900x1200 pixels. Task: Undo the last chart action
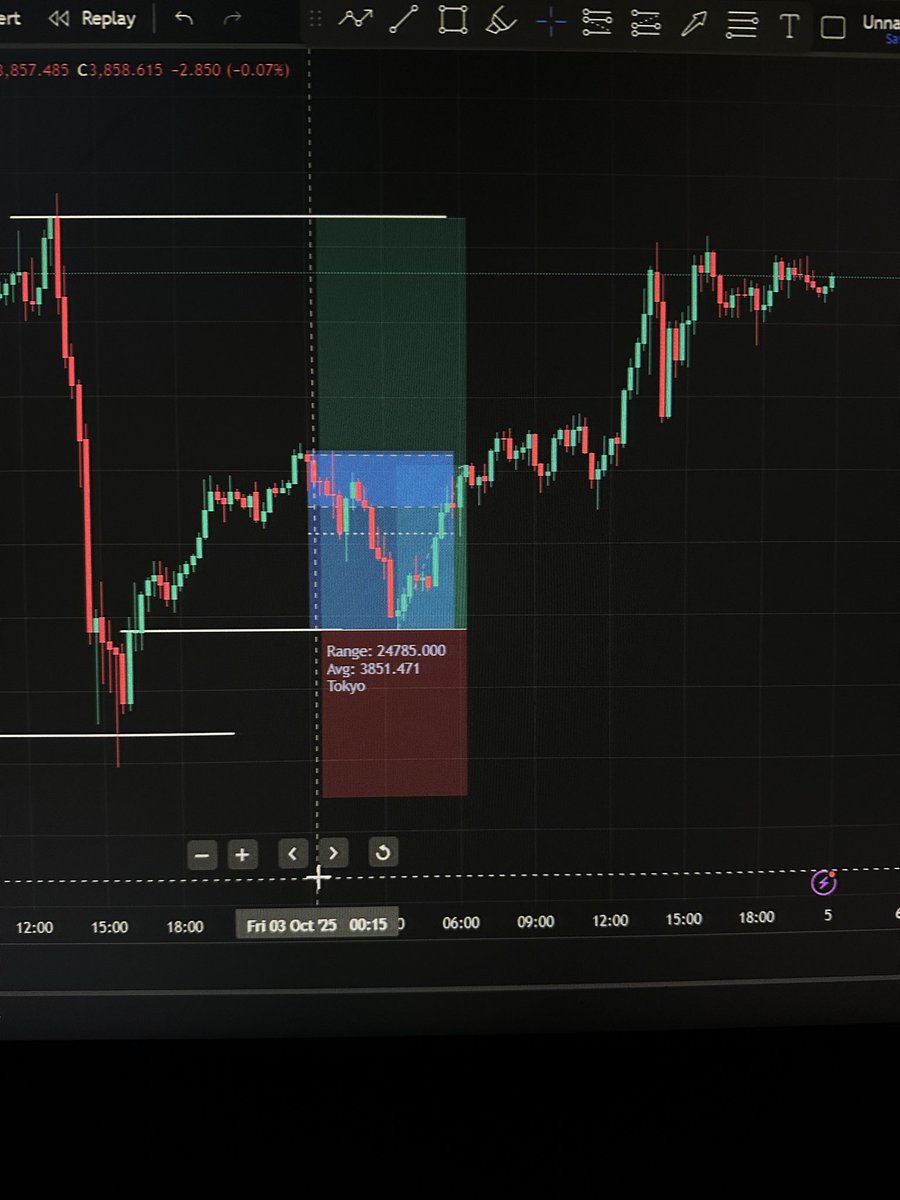(184, 19)
